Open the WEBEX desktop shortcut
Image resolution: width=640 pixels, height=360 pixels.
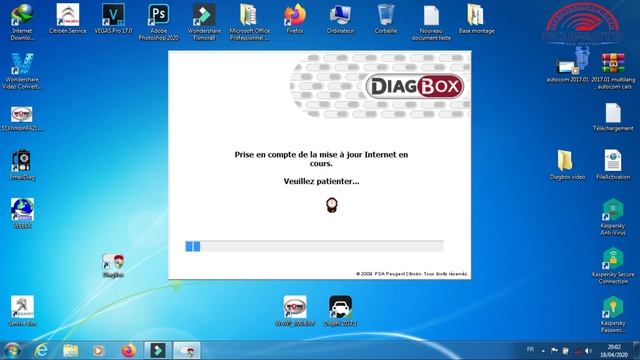22,213
